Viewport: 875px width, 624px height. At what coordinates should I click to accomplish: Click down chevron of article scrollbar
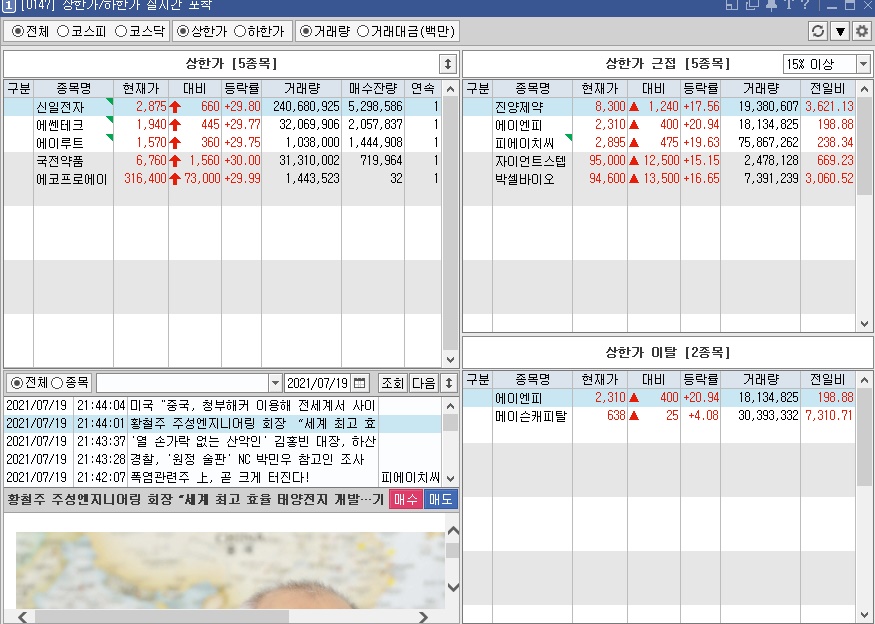coord(453,587)
